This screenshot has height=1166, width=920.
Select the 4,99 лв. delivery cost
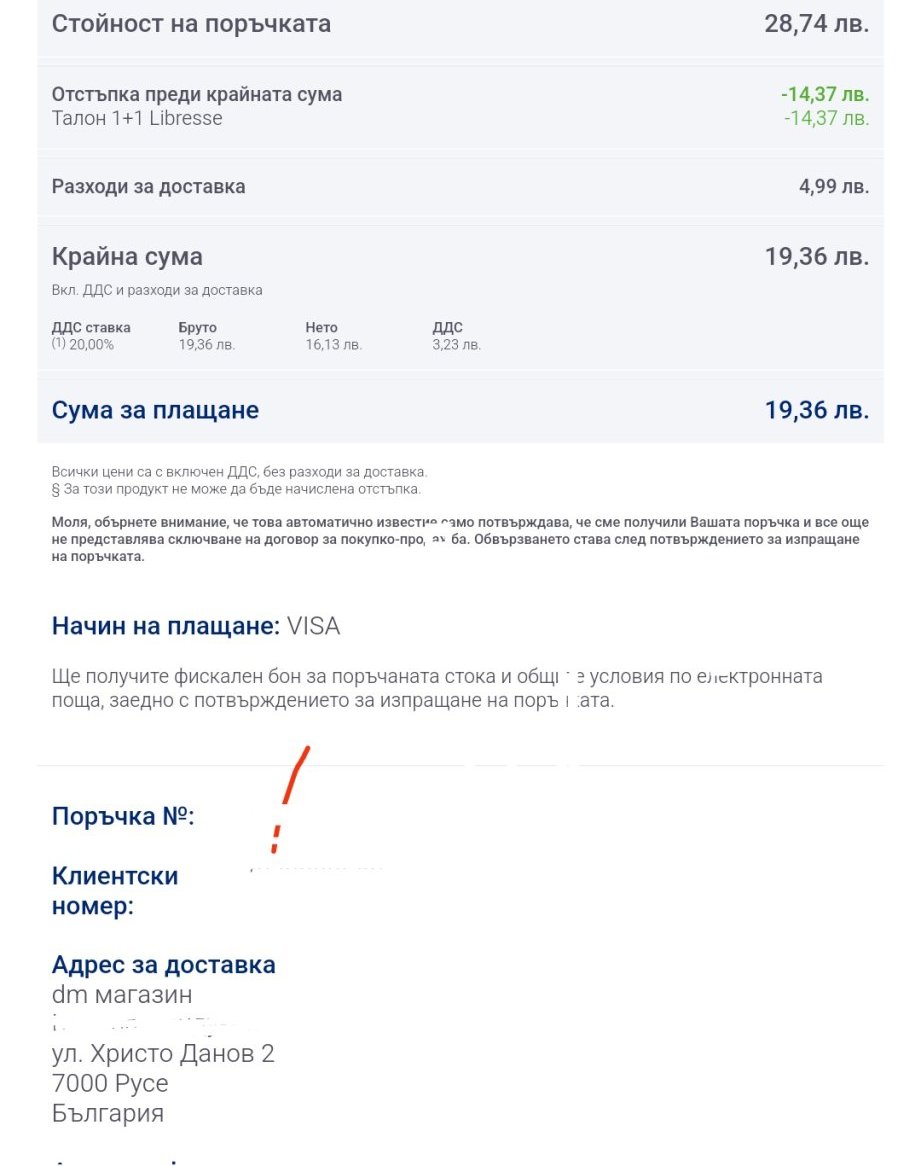click(x=833, y=187)
